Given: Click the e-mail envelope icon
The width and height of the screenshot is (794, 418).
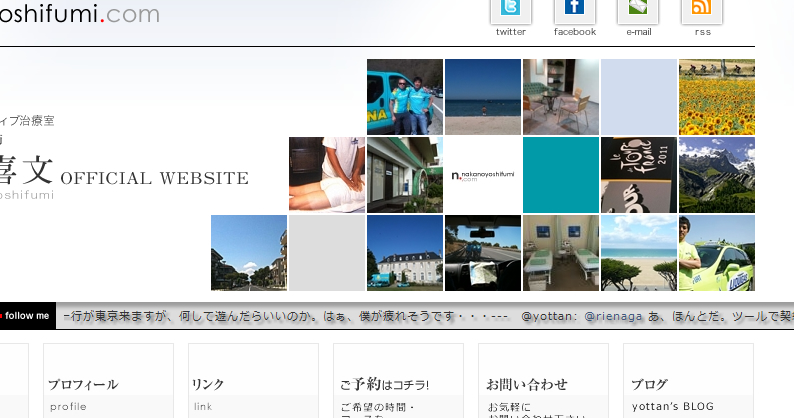Looking at the screenshot, I should [638, 10].
